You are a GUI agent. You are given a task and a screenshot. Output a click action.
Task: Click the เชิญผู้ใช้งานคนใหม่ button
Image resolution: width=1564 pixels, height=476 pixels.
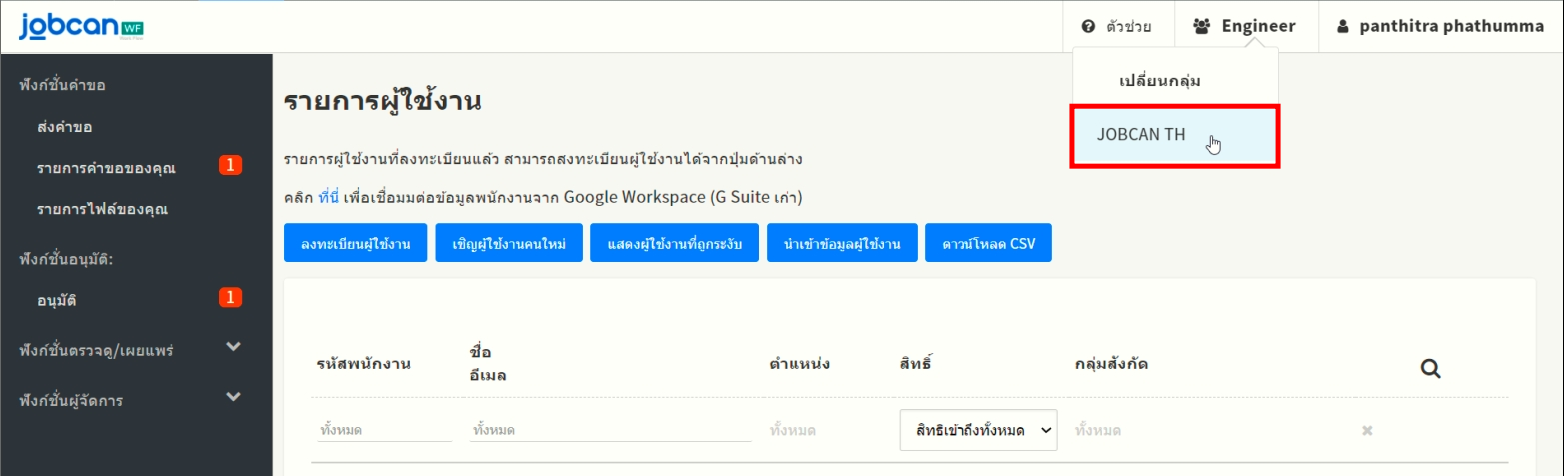click(x=508, y=243)
